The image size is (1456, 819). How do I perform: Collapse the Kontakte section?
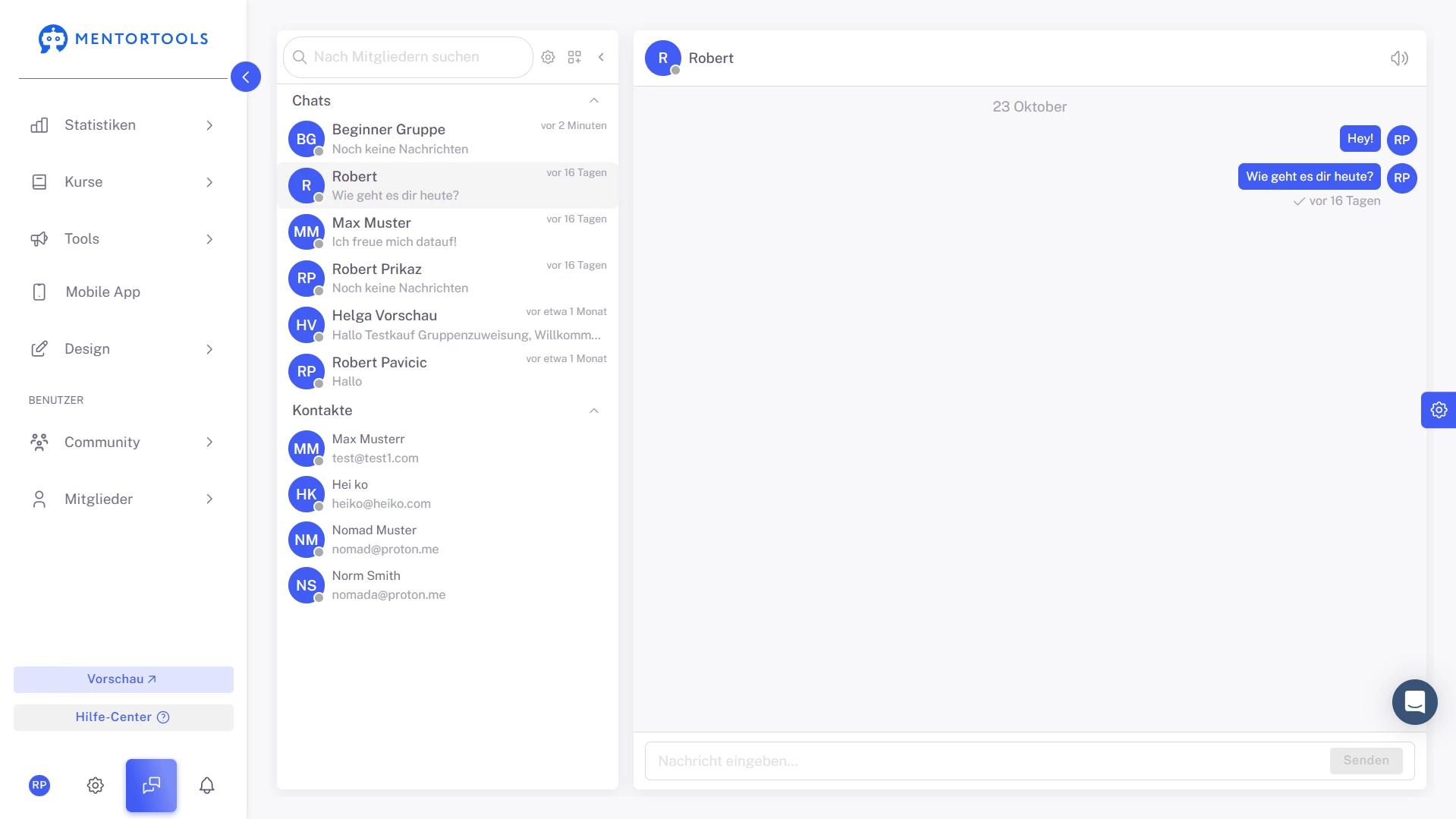[x=593, y=411]
